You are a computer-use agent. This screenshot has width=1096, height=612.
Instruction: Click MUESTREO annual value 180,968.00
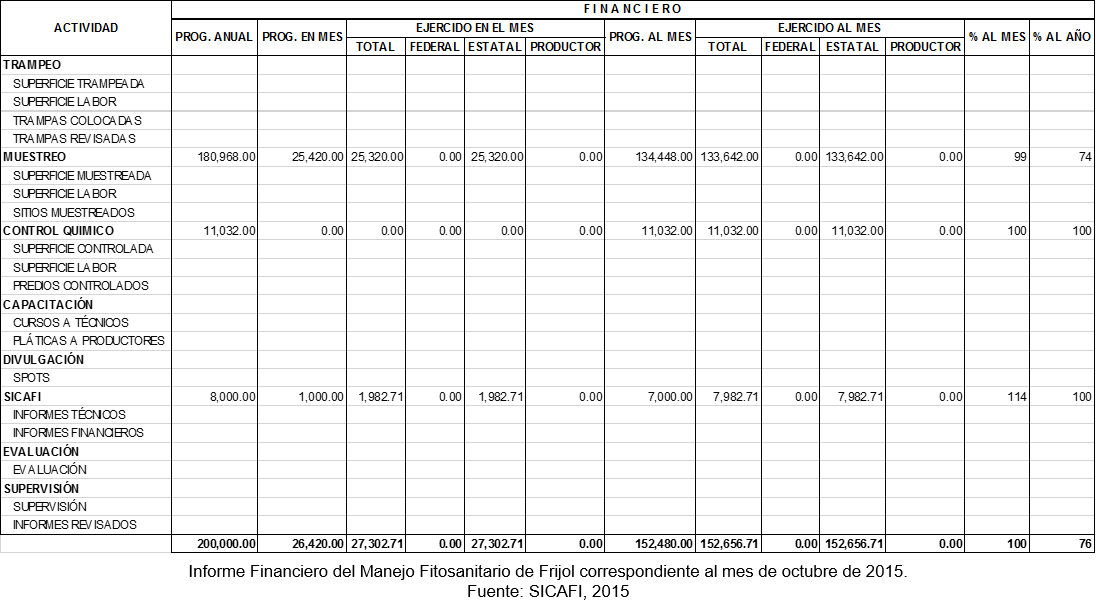[226, 157]
